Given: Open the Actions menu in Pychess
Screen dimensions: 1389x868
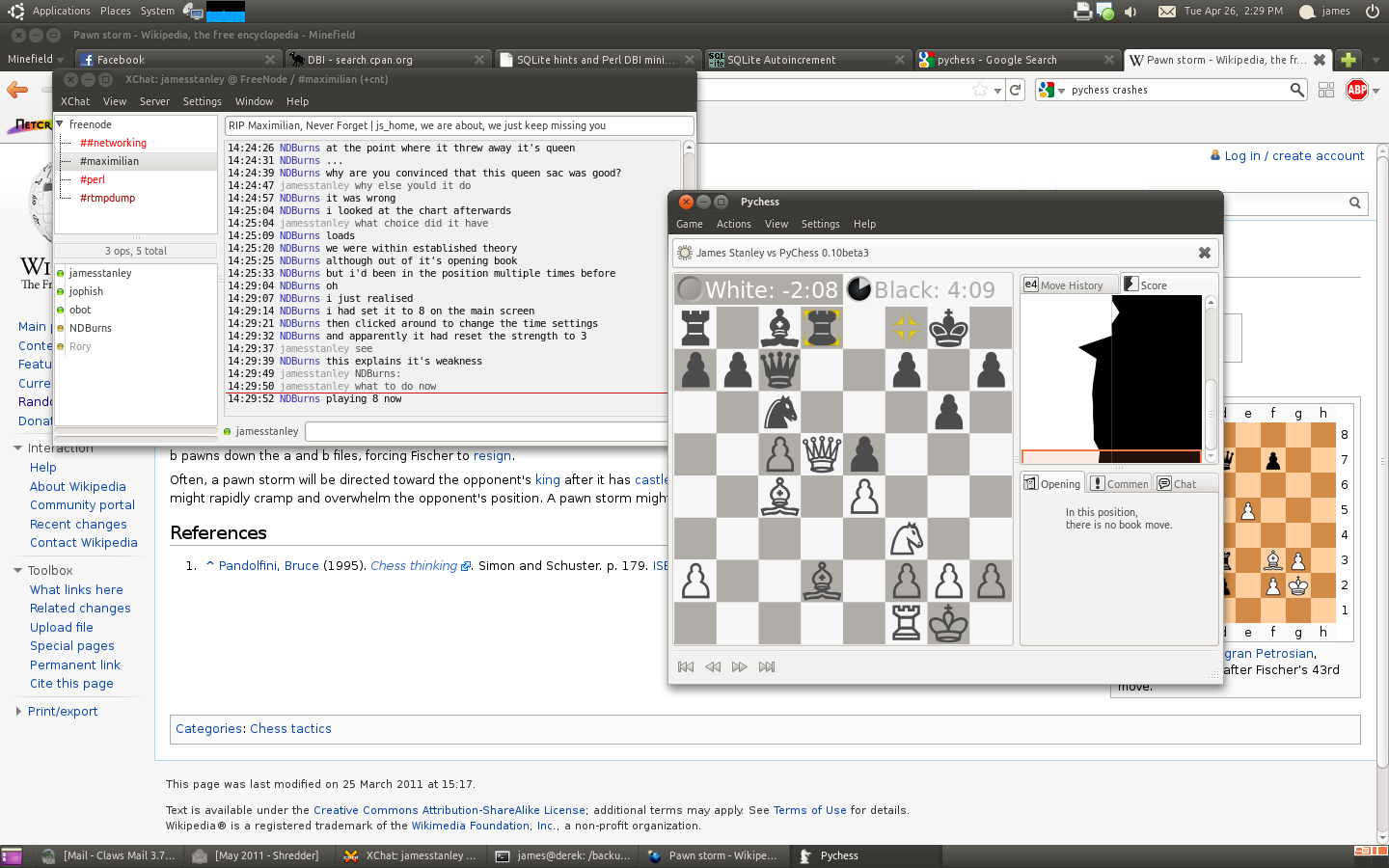Looking at the screenshot, I should coord(733,224).
